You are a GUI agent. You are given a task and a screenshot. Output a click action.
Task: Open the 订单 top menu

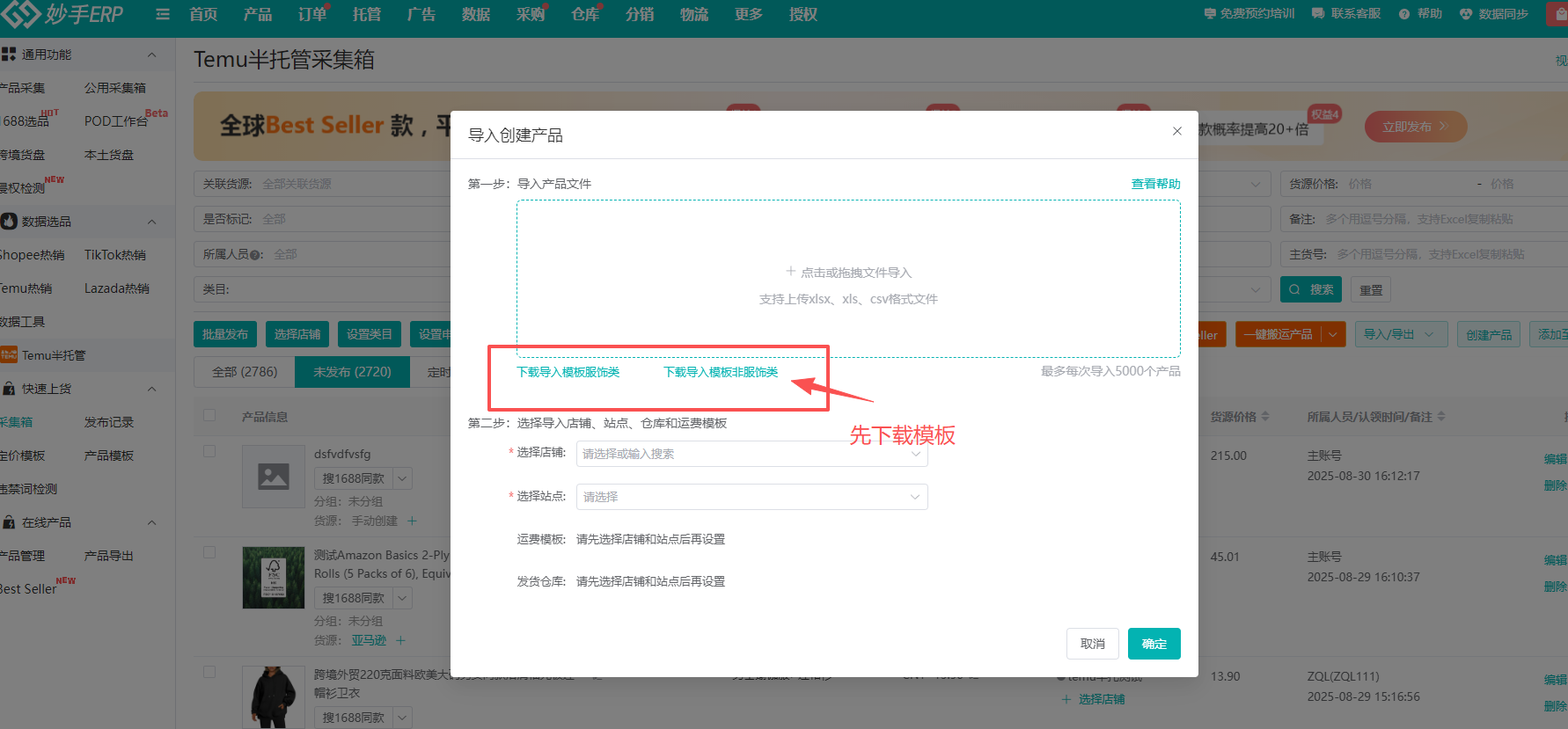point(311,14)
